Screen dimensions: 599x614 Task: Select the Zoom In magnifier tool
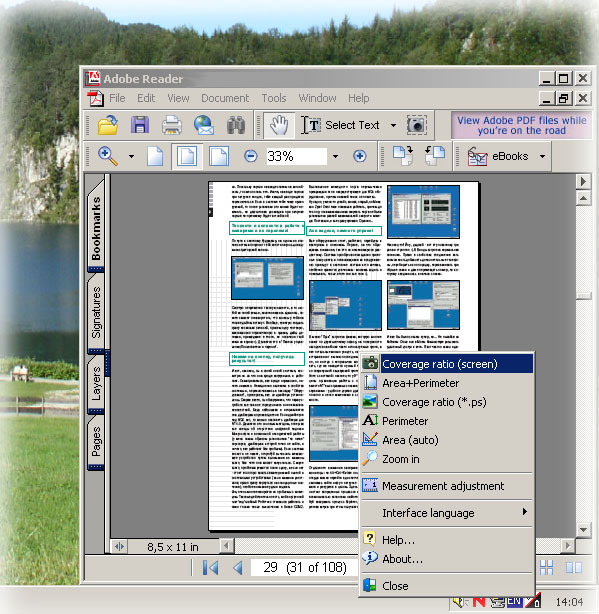click(x=108, y=156)
